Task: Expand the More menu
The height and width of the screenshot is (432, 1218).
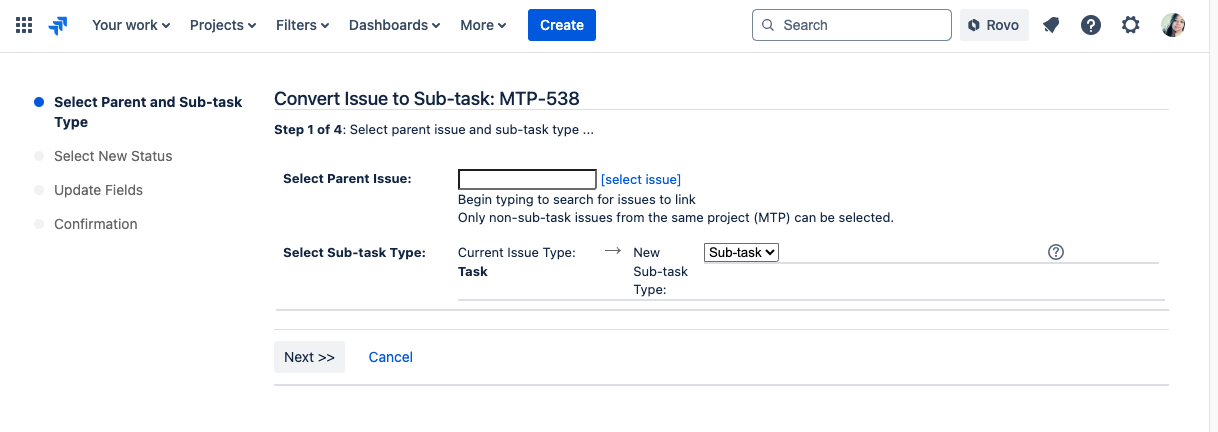Action: click(483, 25)
